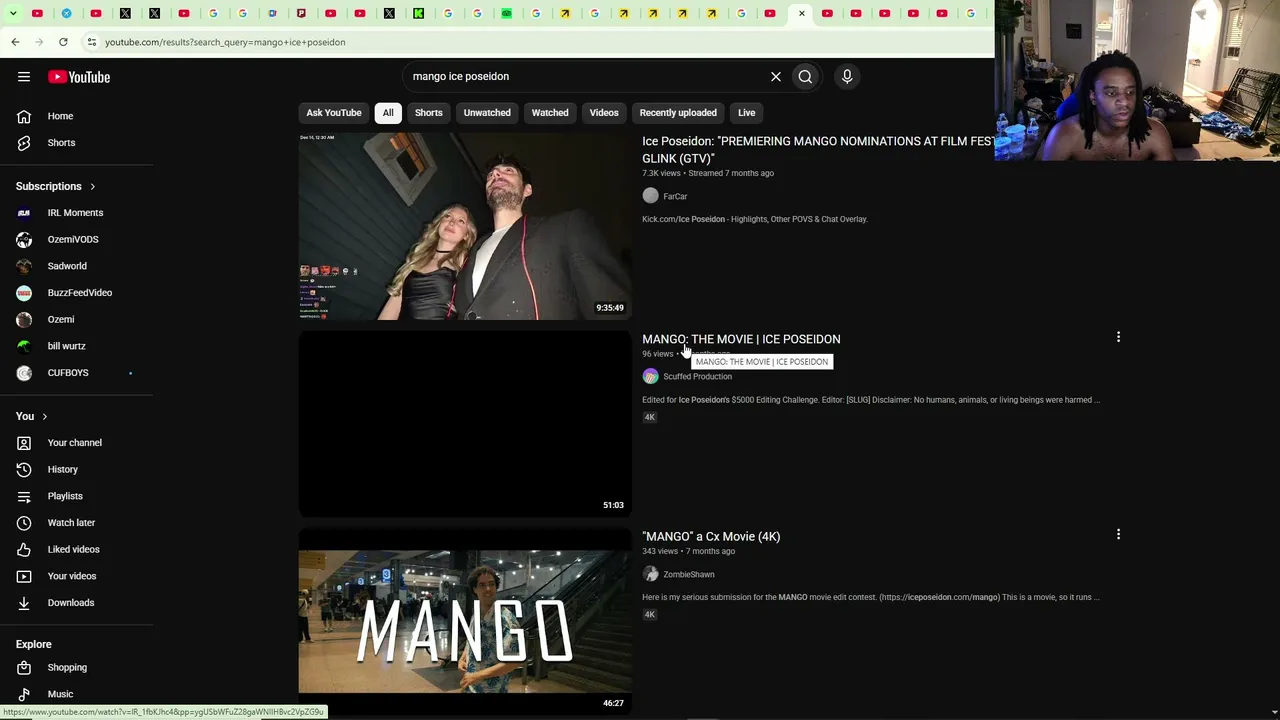Select the All filter chip
The image size is (1280, 720).
(x=388, y=113)
